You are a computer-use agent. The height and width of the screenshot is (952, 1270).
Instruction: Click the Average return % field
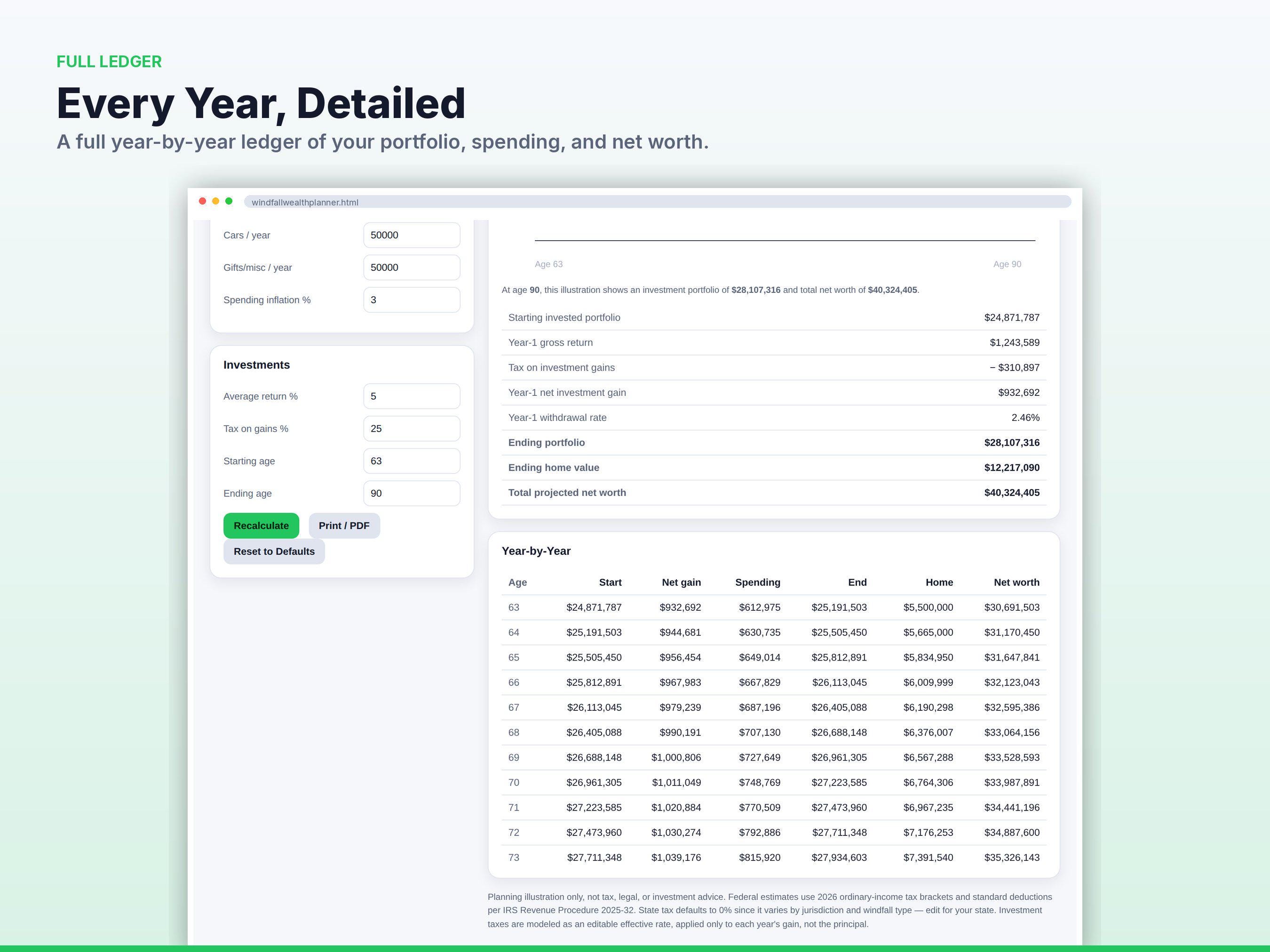[412, 396]
